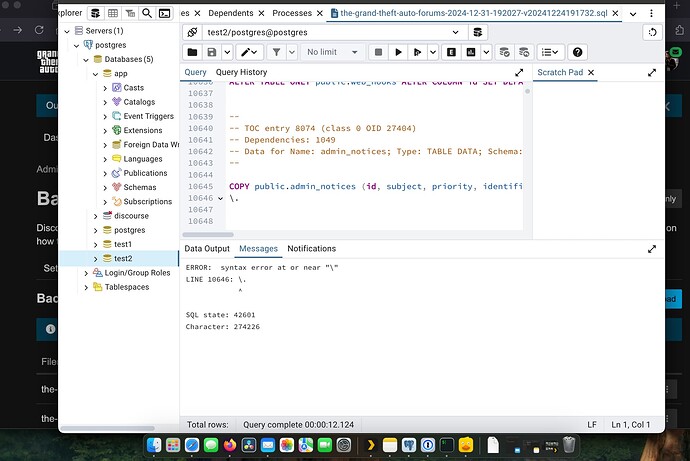
Task: Run Execute script with the cursor play icon
Action: pyautogui.click(x=417, y=52)
